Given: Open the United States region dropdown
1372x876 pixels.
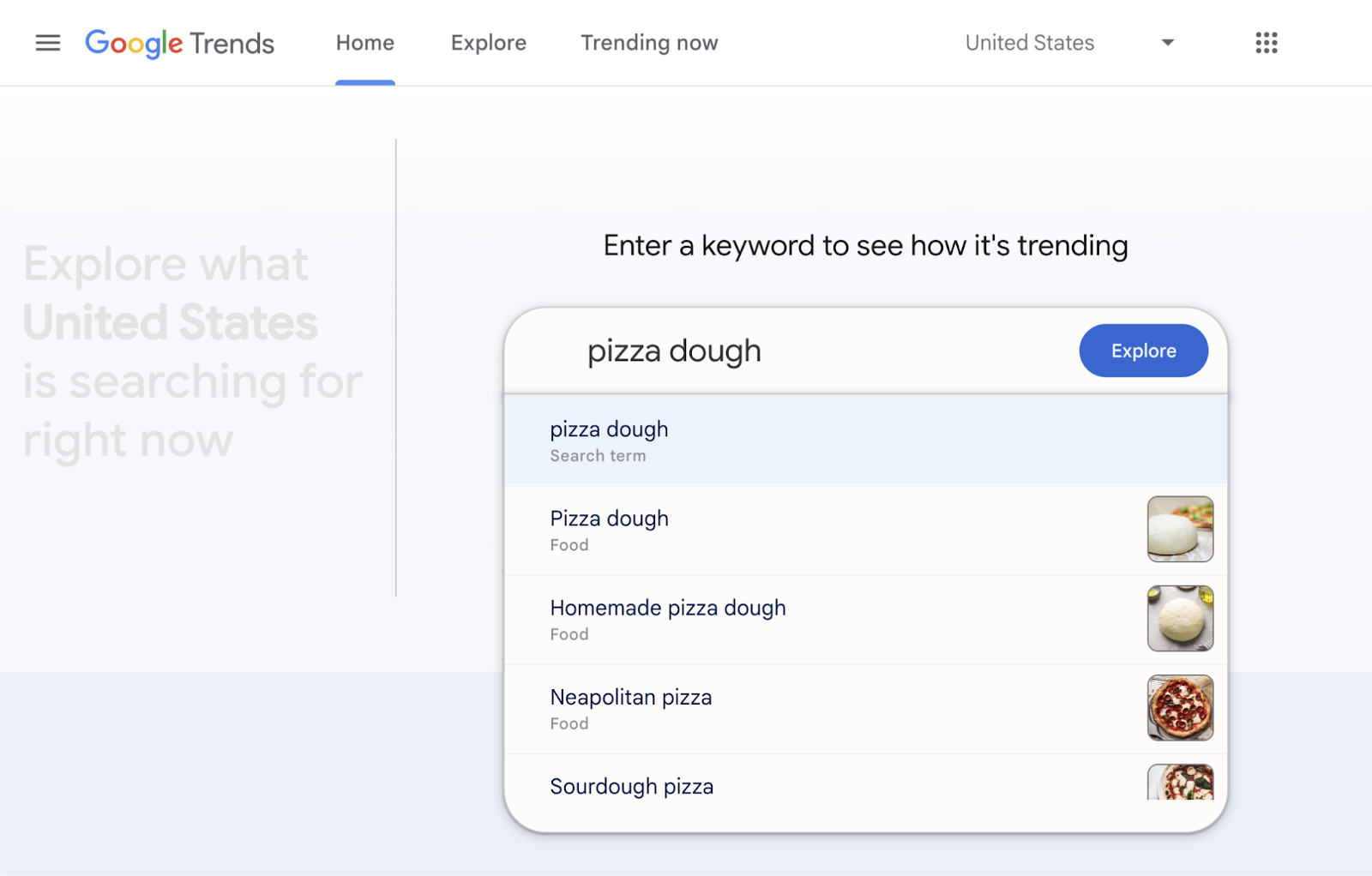Looking at the screenshot, I should coord(1029,43).
